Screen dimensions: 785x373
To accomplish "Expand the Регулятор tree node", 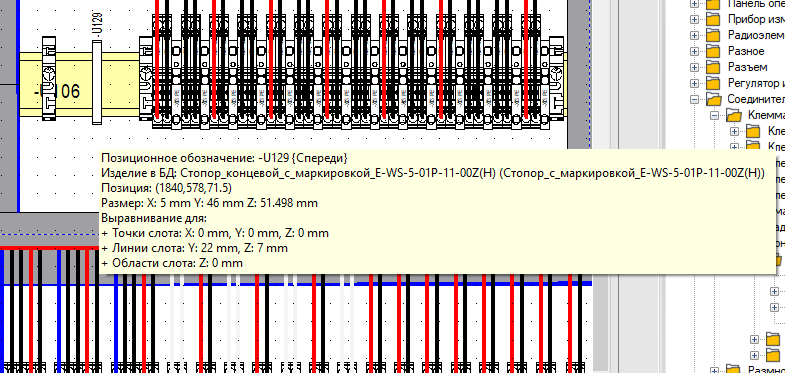I will point(694,83).
